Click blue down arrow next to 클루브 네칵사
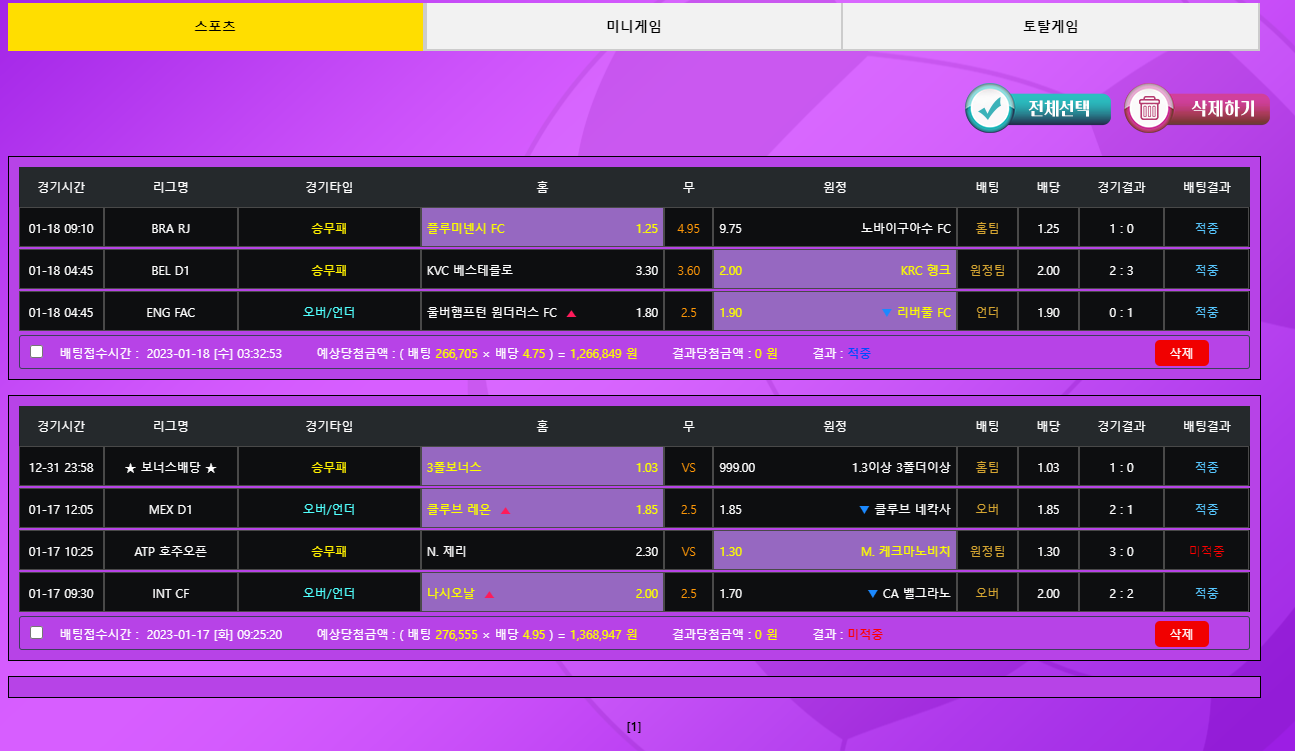The width and height of the screenshot is (1295, 751). pyautogui.click(x=864, y=510)
